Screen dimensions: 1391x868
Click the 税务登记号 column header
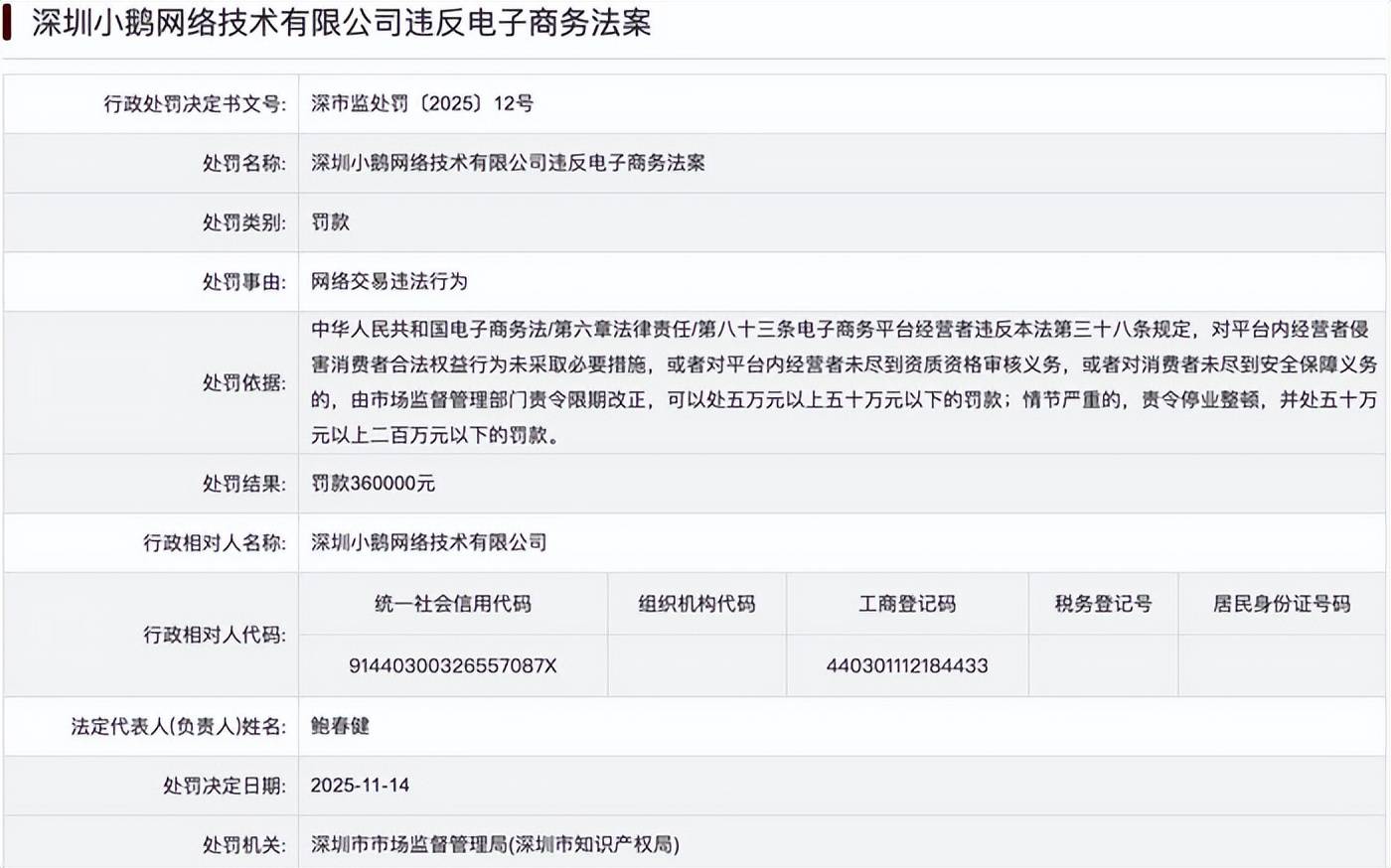(1103, 604)
